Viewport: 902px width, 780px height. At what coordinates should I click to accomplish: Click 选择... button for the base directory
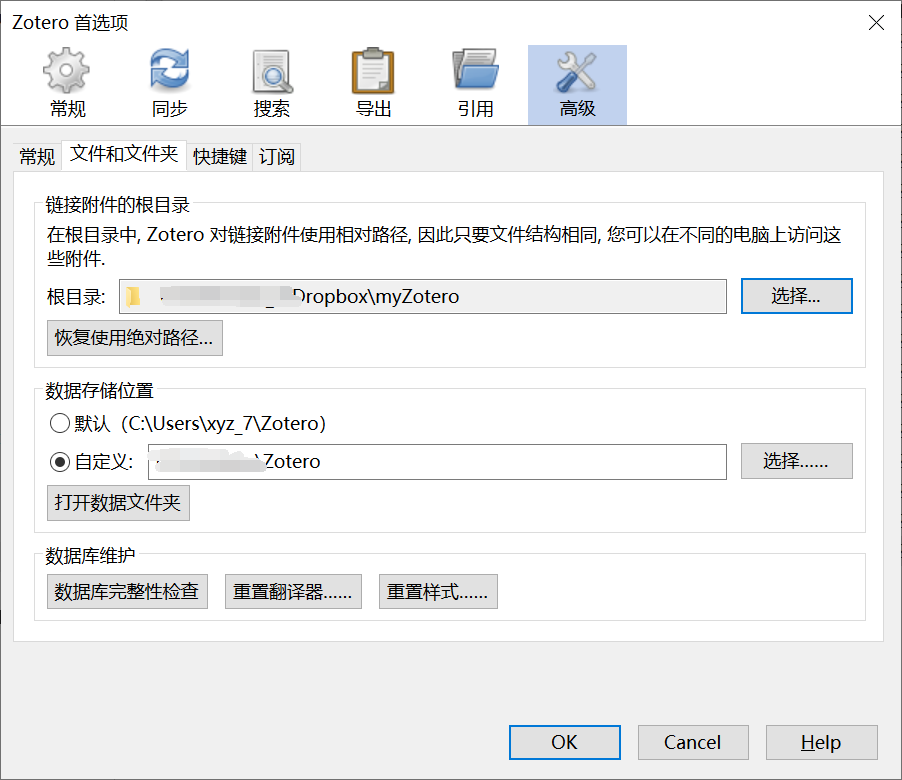click(796, 296)
